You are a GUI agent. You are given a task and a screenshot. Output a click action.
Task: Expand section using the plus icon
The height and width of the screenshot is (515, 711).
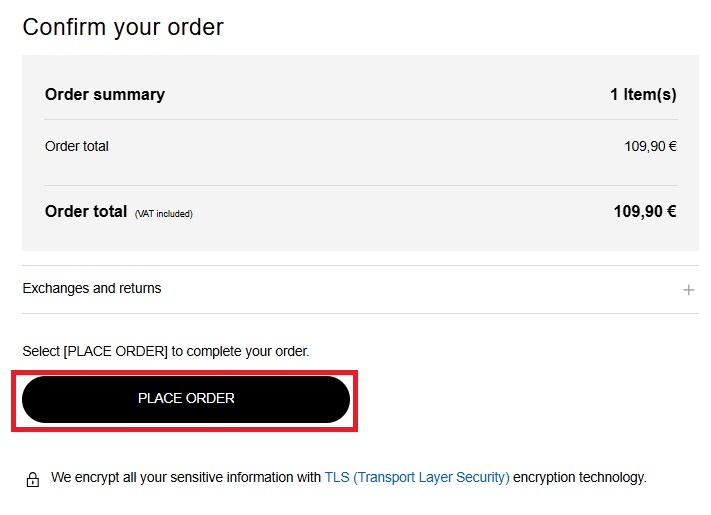click(x=688, y=290)
